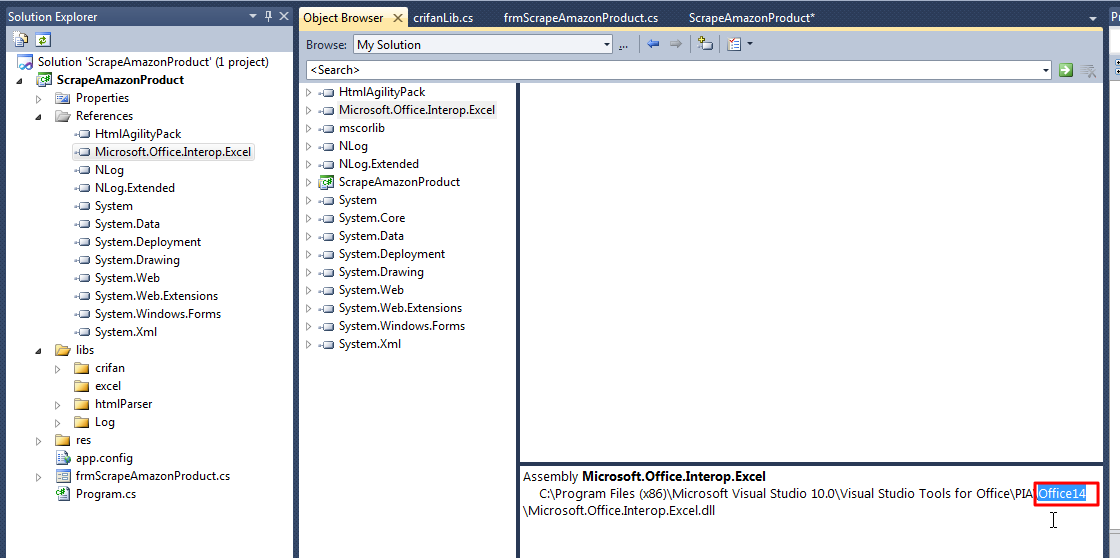Expand the htmlParser folder

[x=58, y=404]
